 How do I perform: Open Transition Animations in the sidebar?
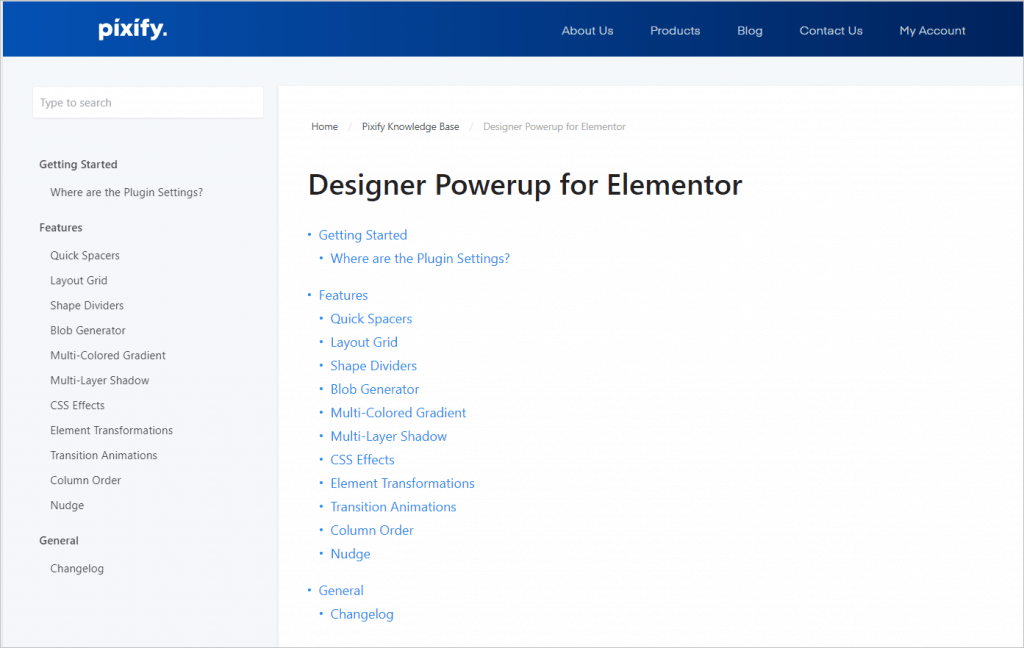point(104,455)
